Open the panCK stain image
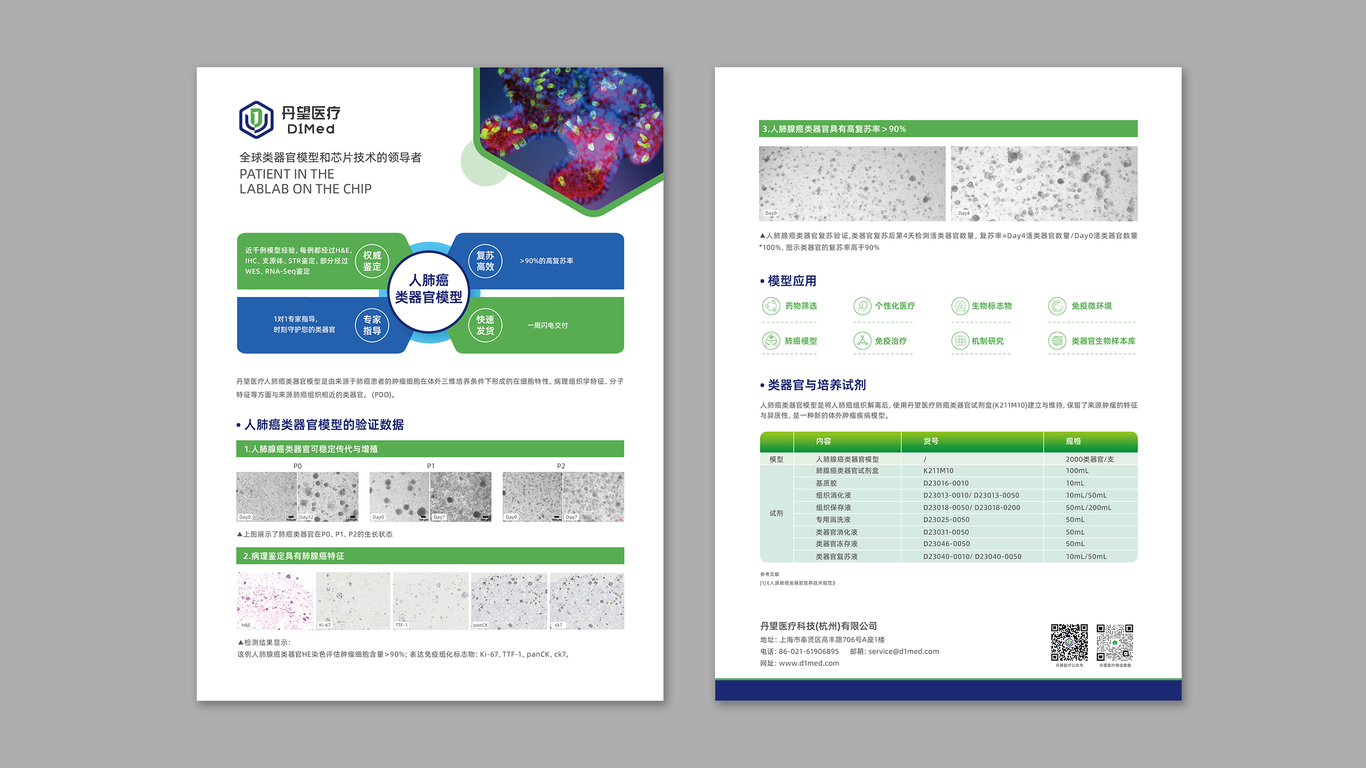This screenshot has width=1366, height=768. pos(508,600)
